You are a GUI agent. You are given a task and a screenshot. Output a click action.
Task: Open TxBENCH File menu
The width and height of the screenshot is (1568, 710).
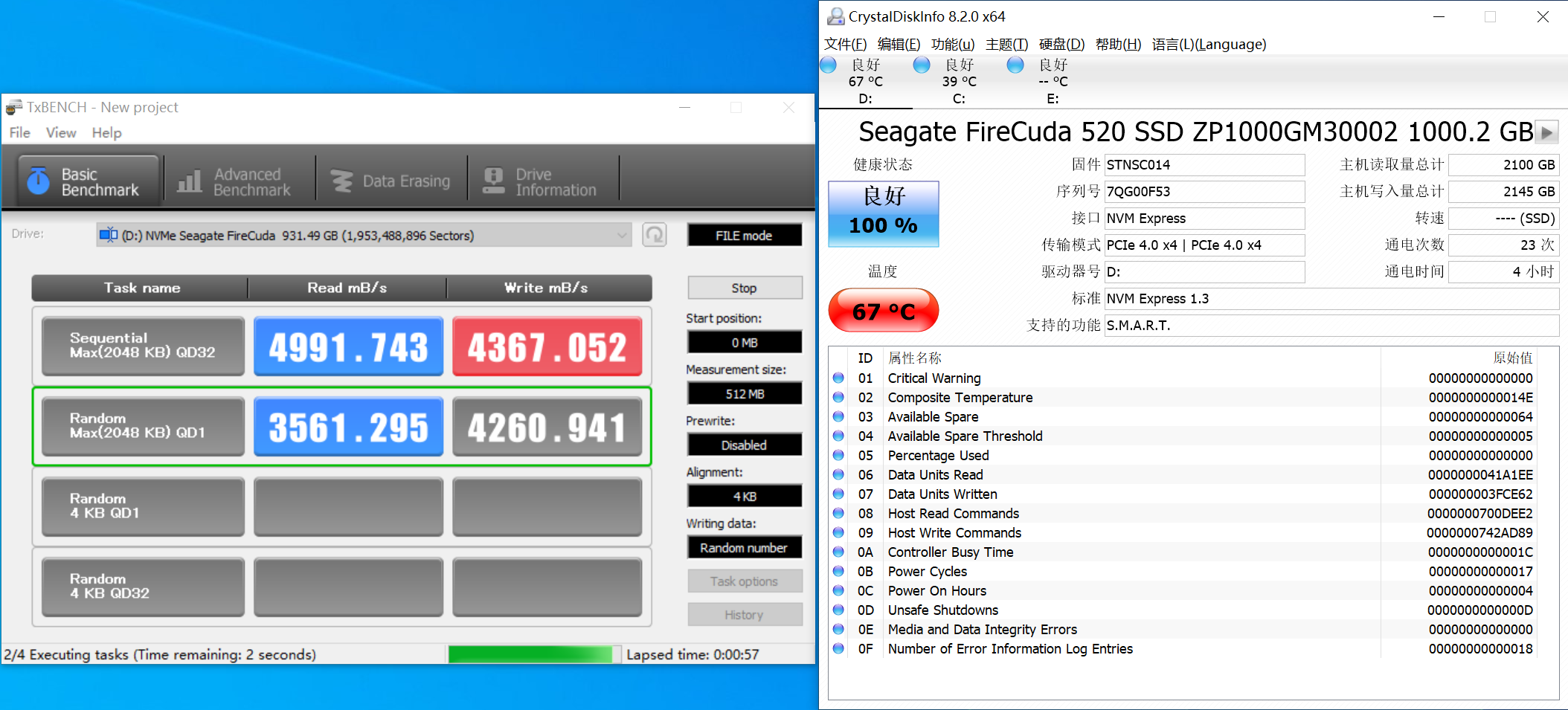(19, 132)
